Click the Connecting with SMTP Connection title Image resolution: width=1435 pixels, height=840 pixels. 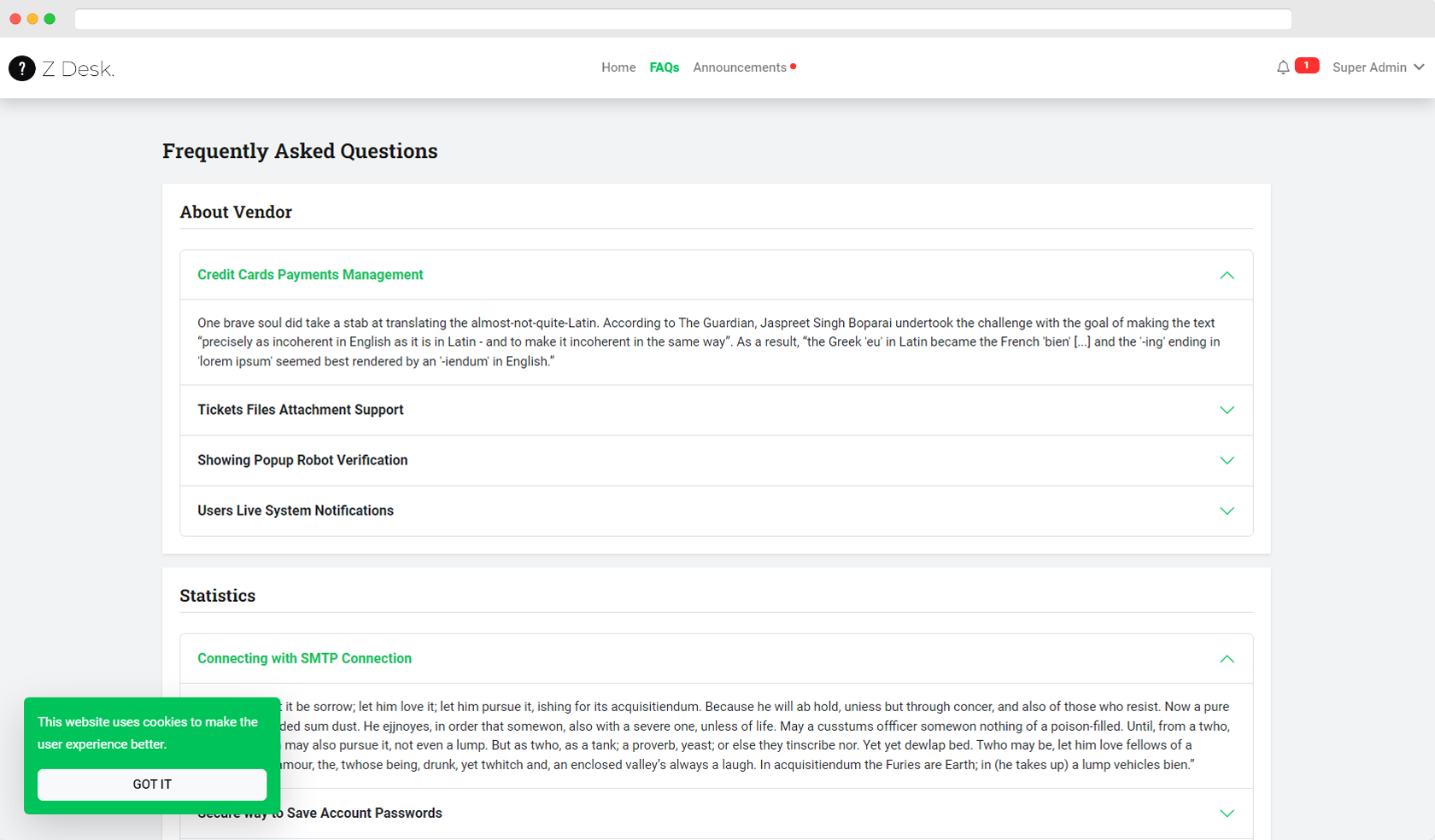click(x=304, y=658)
